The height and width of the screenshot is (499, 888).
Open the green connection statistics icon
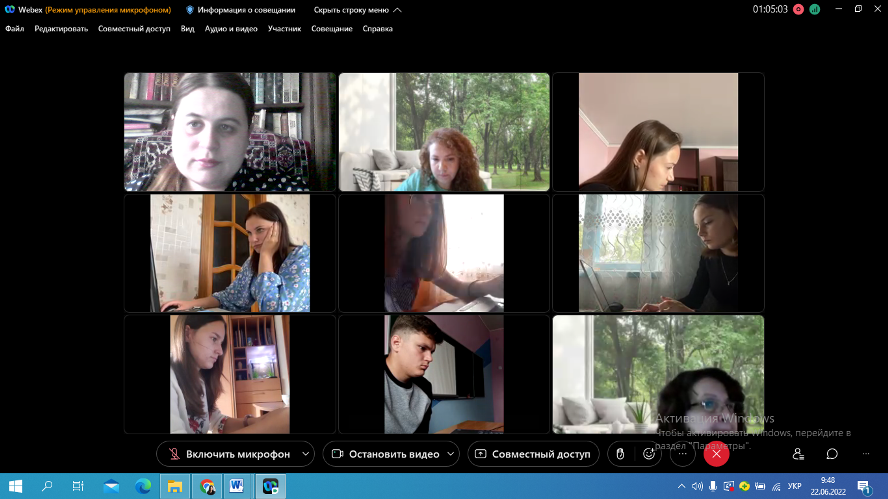tap(815, 9)
